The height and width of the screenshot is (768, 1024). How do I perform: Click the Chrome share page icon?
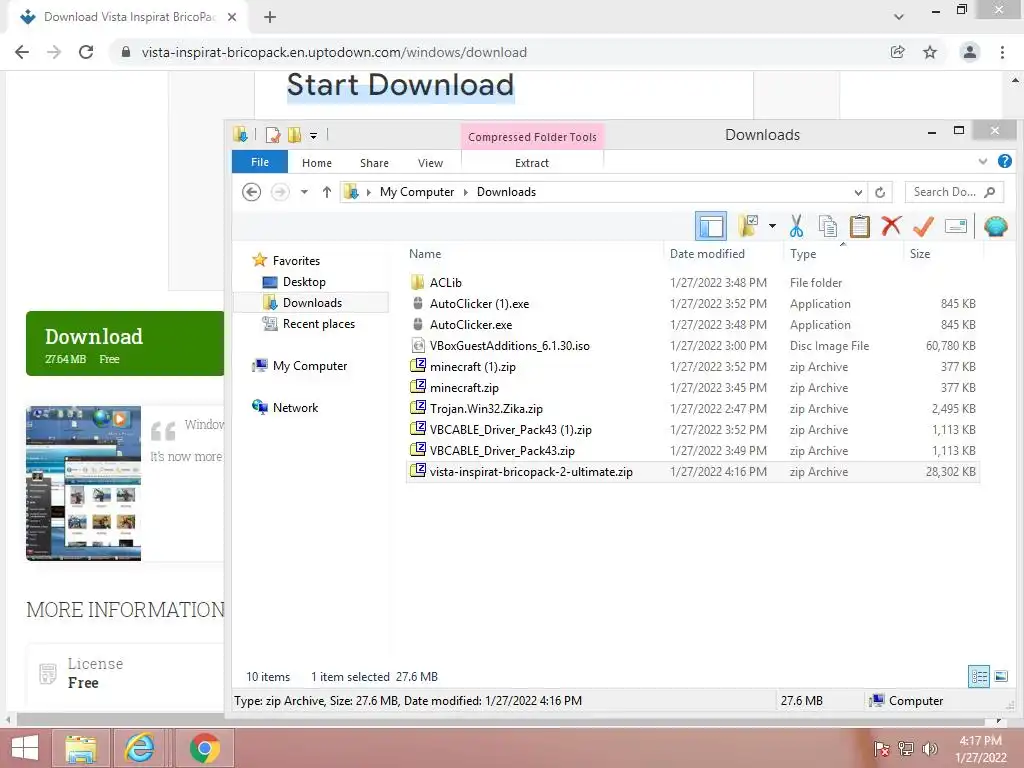tap(898, 52)
